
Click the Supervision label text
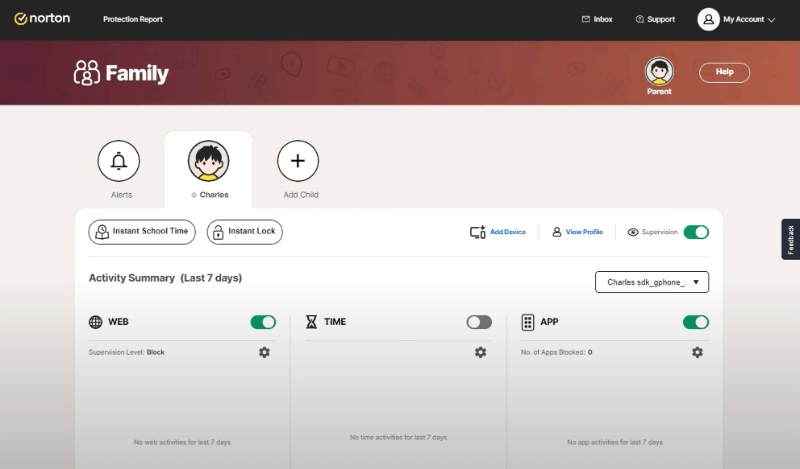click(x=660, y=232)
